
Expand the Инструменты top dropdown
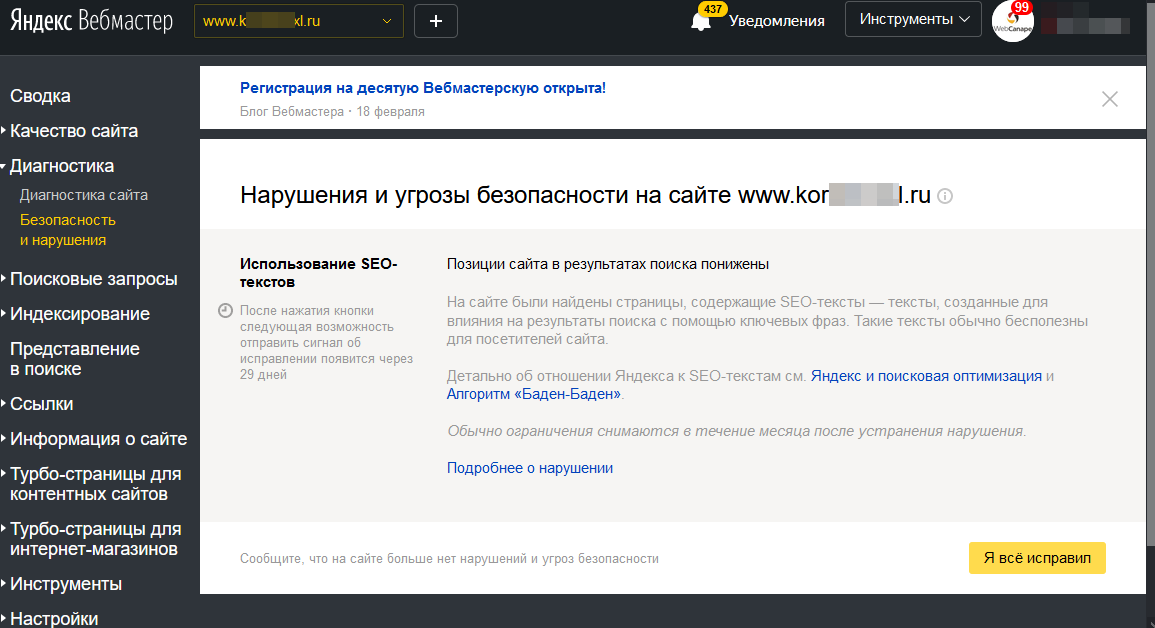913,19
